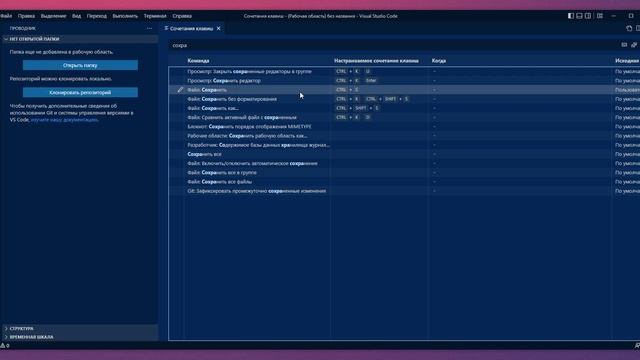
Task: Open the Файл menu
Action: click(x=6, y=16)
